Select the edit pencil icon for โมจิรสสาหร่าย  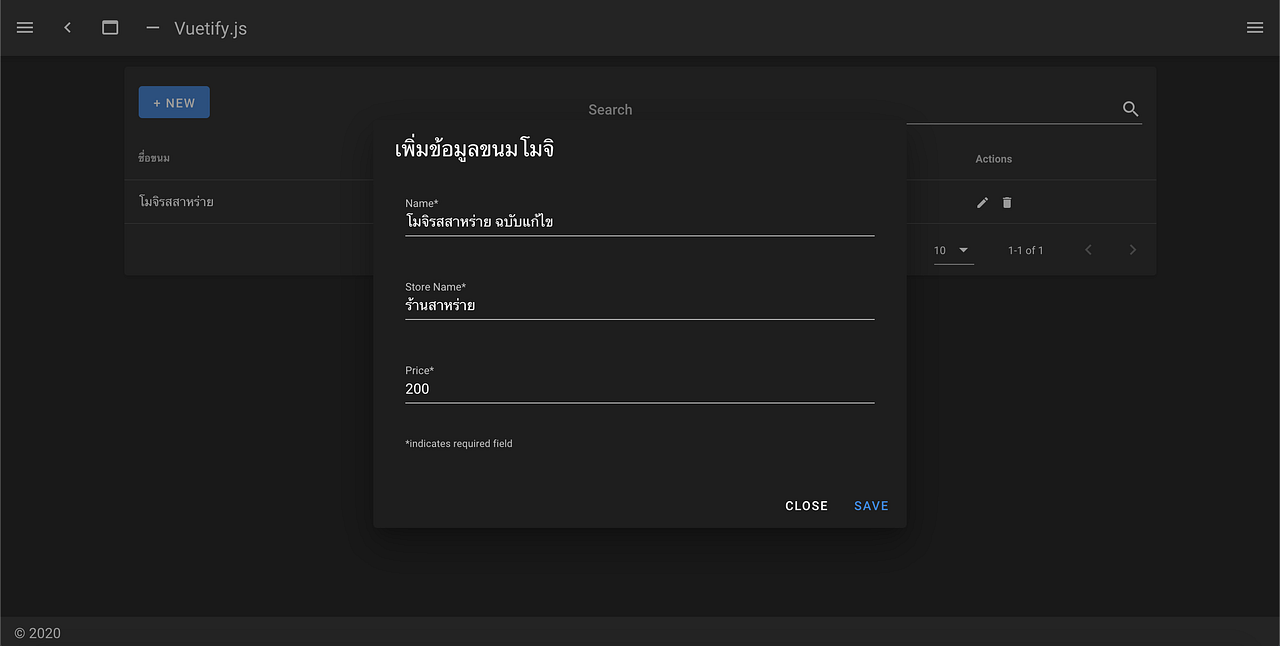982,202
